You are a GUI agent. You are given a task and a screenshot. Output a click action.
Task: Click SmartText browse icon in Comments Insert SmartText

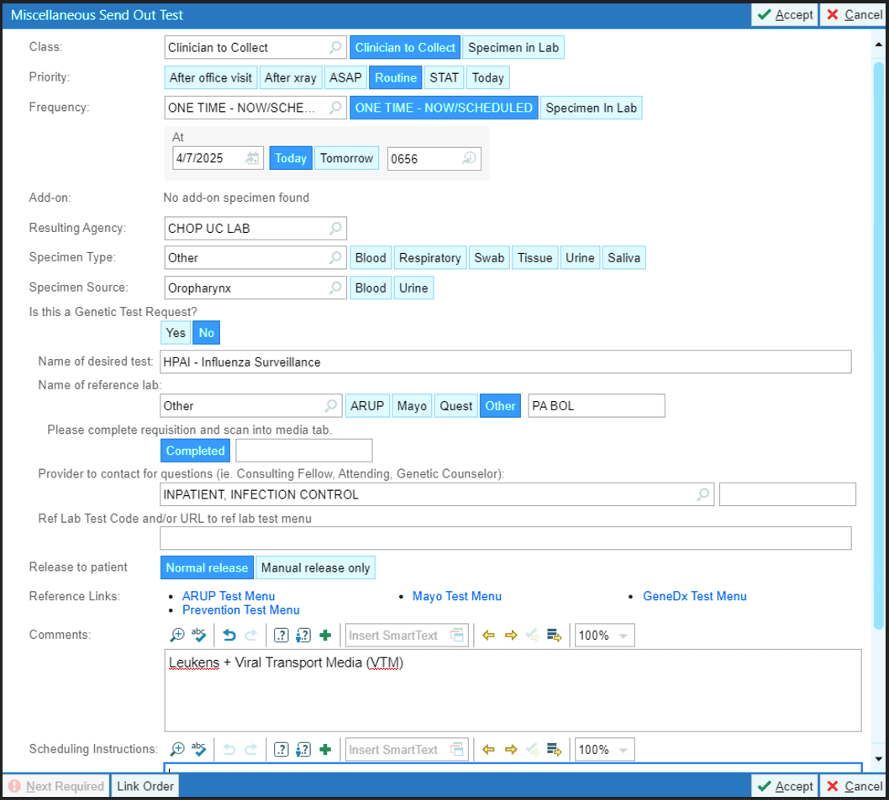click(x=457, y=635)
